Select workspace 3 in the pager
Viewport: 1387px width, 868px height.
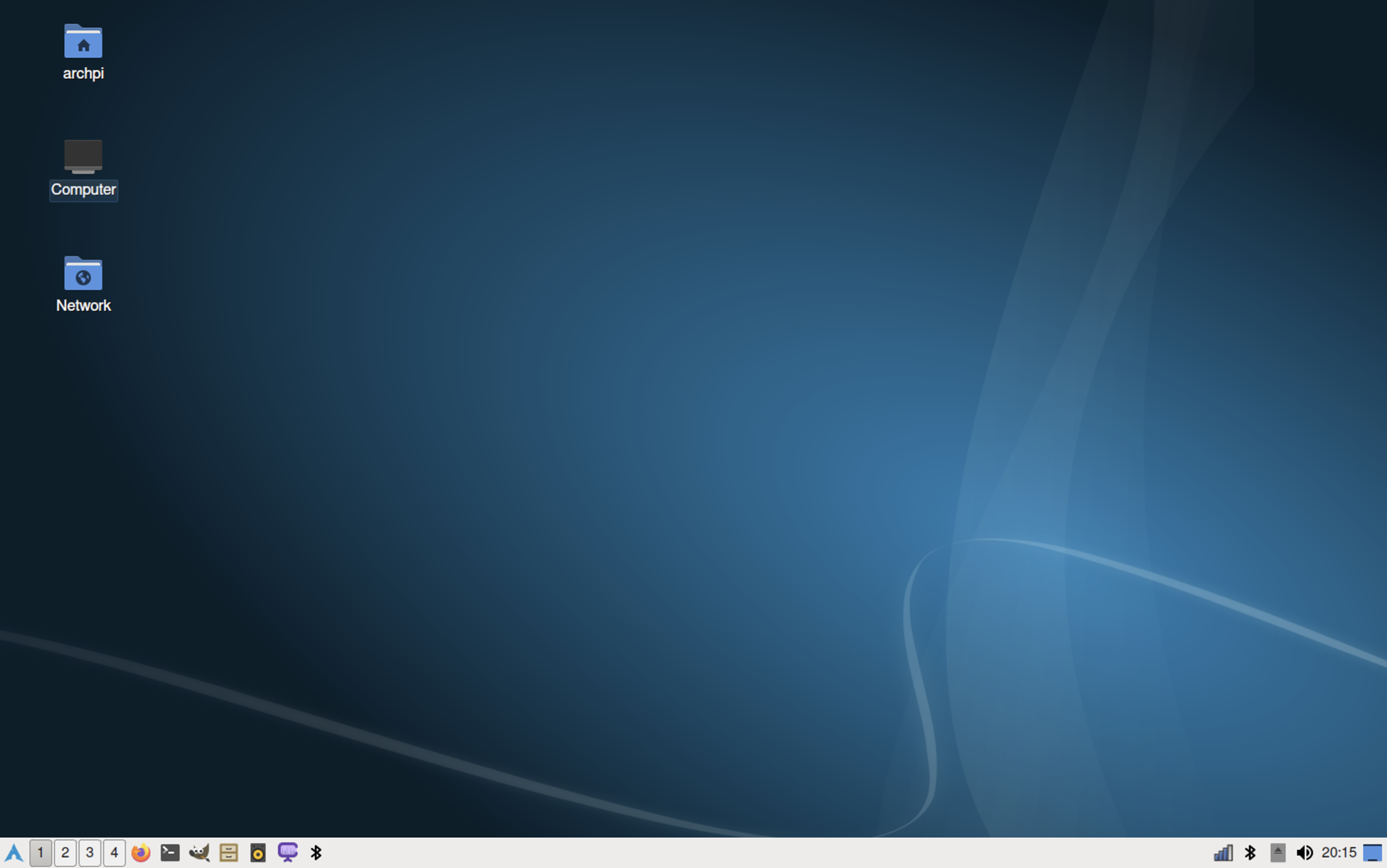(90, 852)
